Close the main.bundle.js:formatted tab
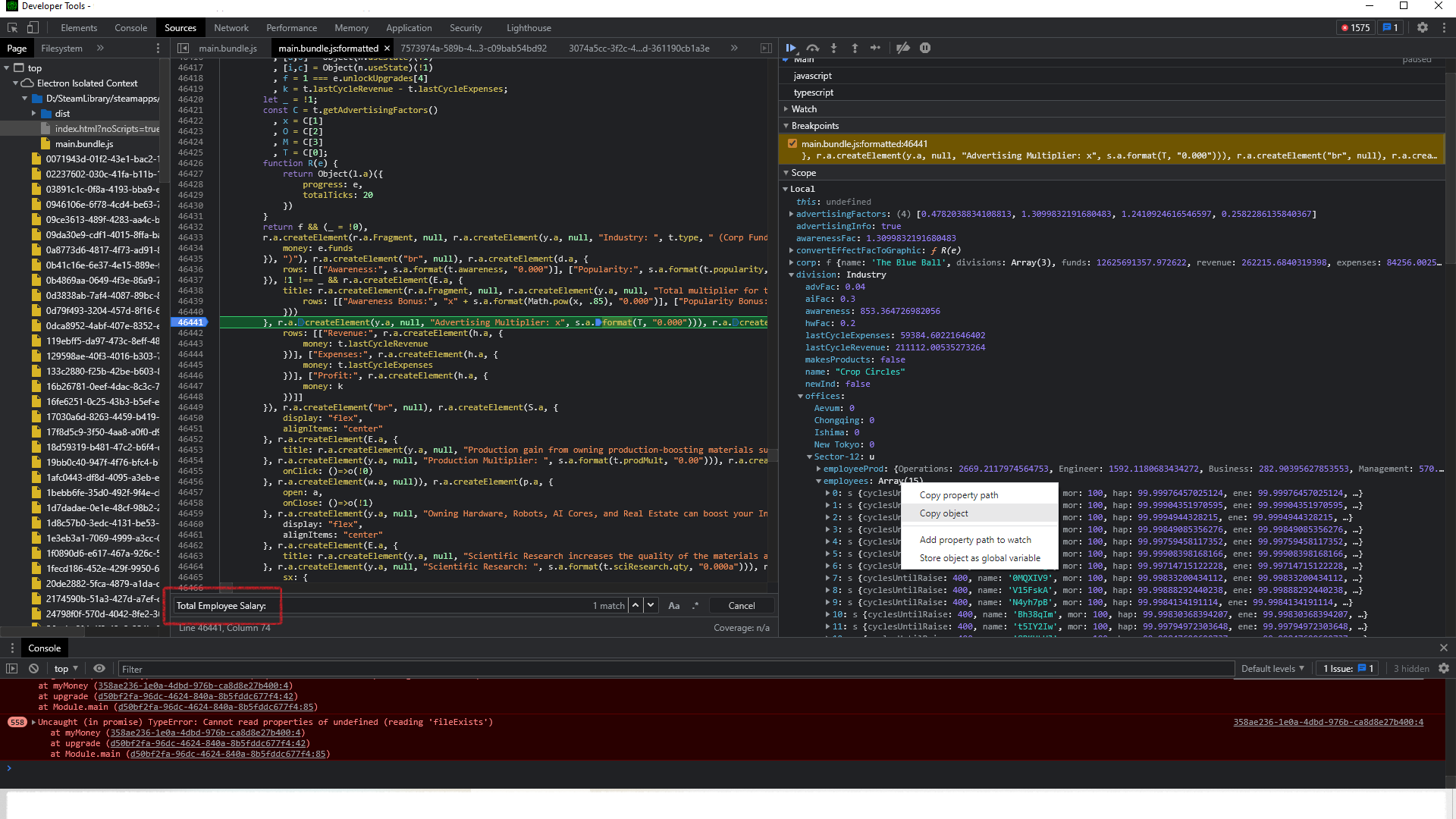The image size is (1456, 819). [387, 48]
